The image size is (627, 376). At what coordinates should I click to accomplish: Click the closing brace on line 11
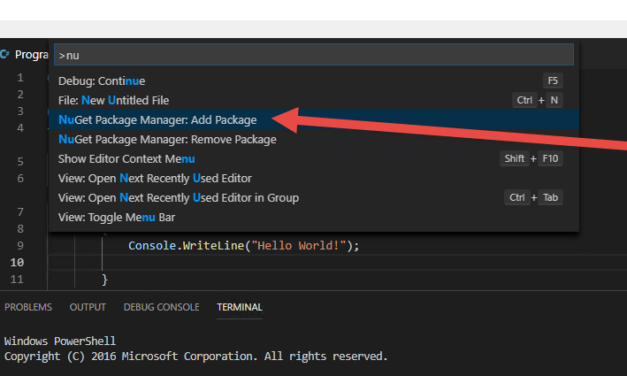[104, 279]
